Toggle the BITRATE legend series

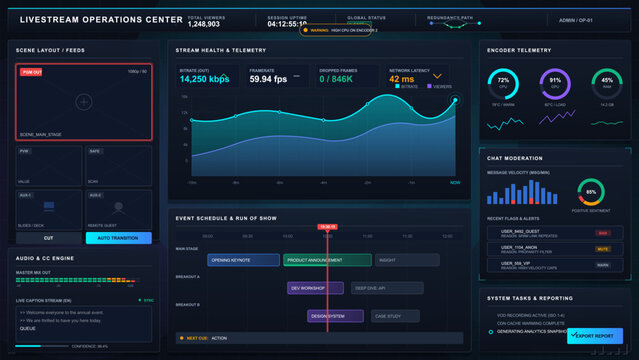(x=406, y=86)
